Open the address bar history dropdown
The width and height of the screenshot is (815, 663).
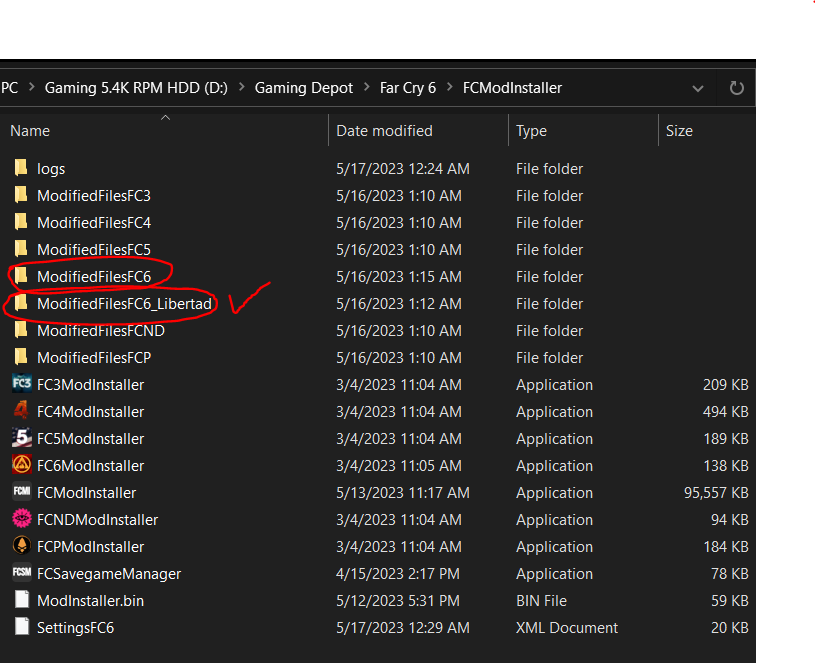(698, 88)
